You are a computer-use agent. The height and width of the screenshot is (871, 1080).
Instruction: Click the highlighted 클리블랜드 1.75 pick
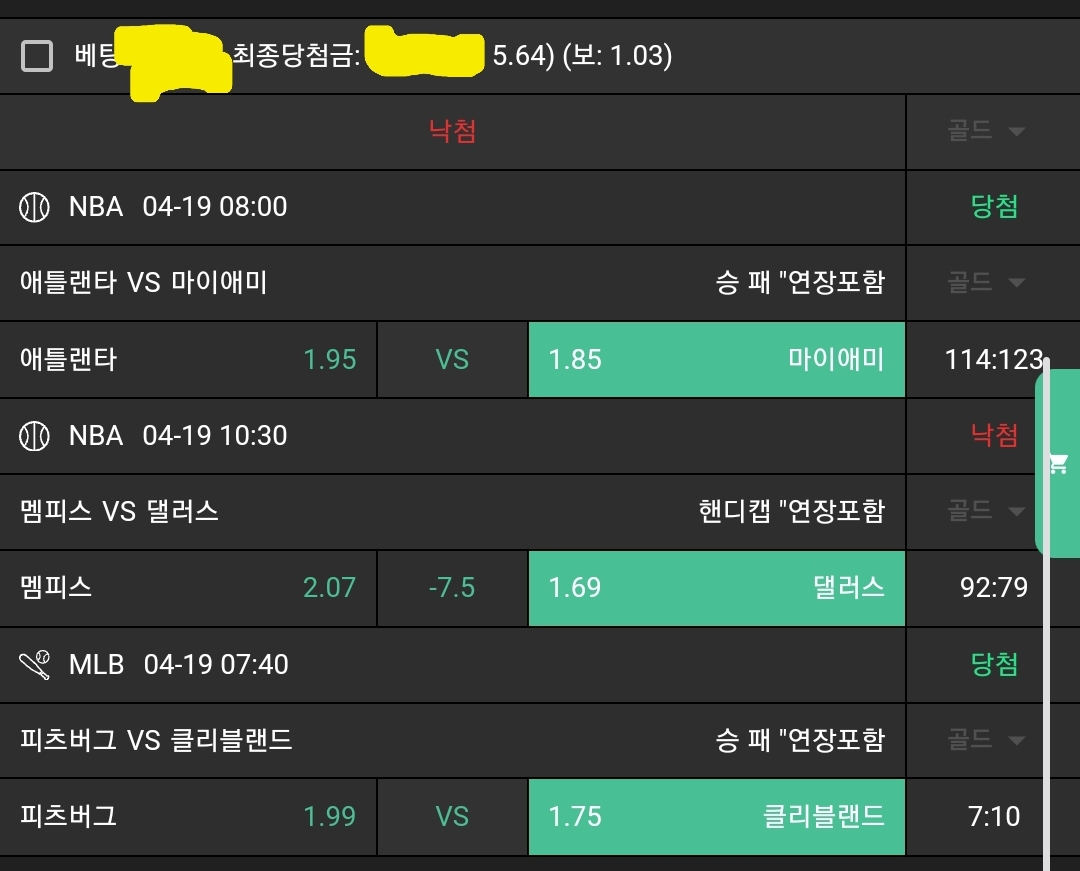[716, 816]
